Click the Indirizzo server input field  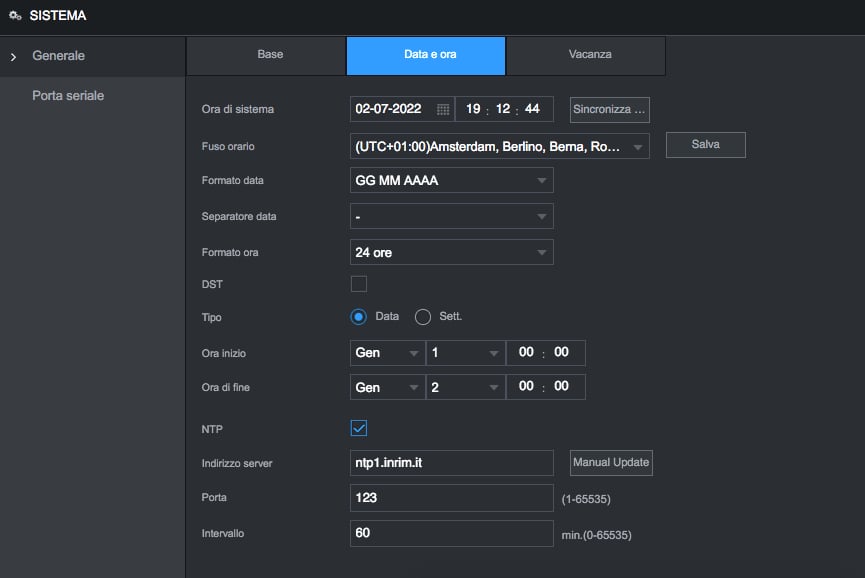[x=451, y=463]
